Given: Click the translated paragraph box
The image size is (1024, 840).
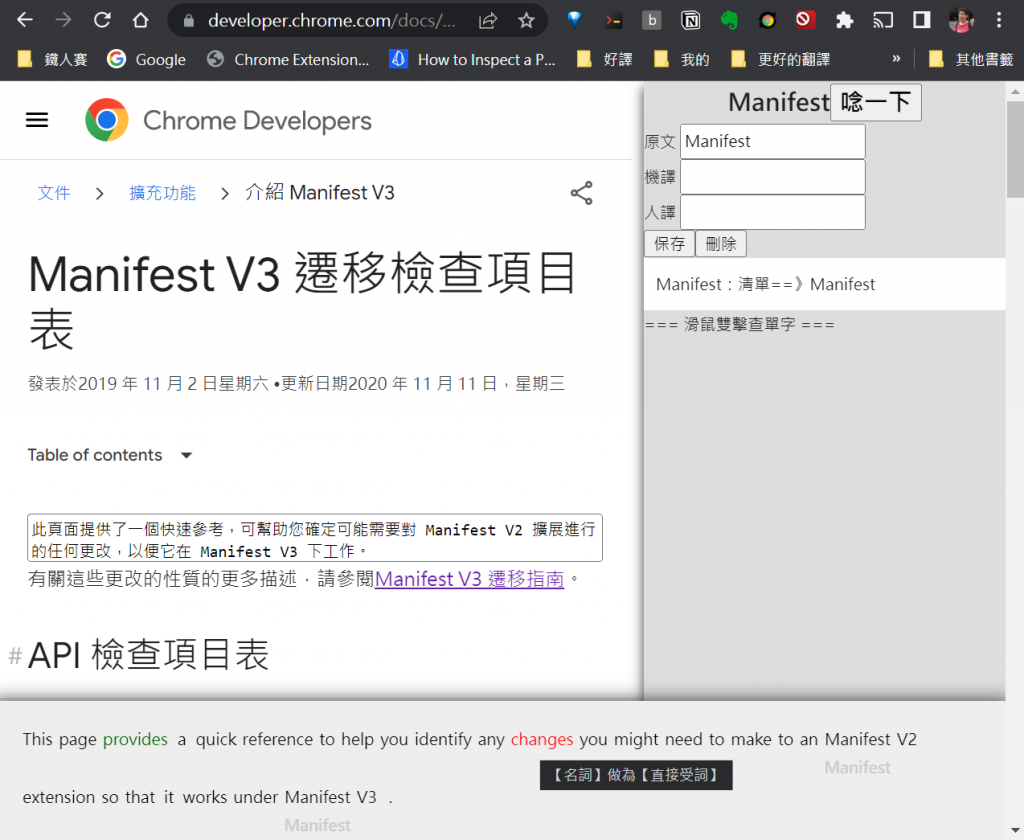Looking at the screenshot, I should 315,538.
